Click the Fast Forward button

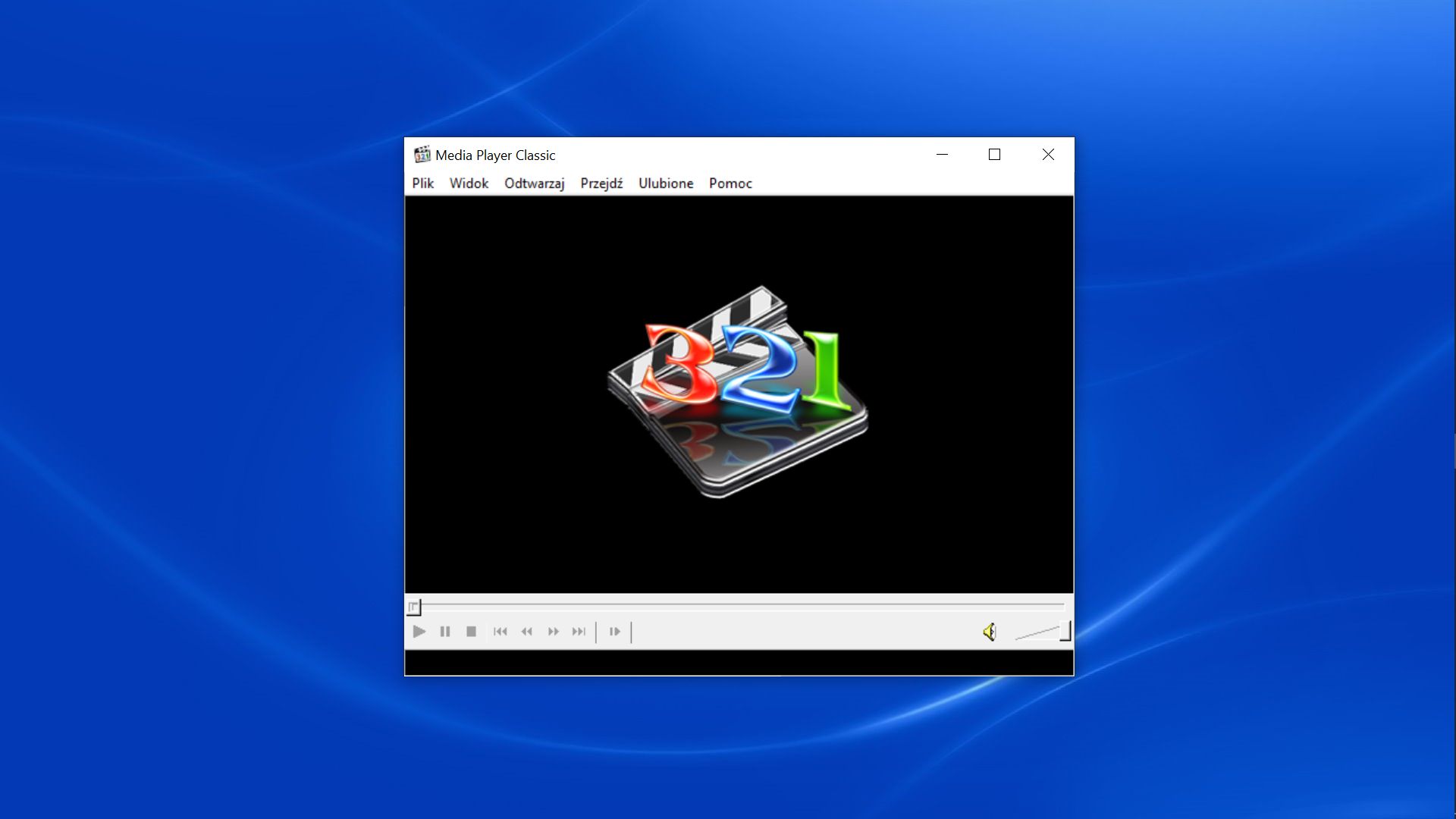click(552, 631)
